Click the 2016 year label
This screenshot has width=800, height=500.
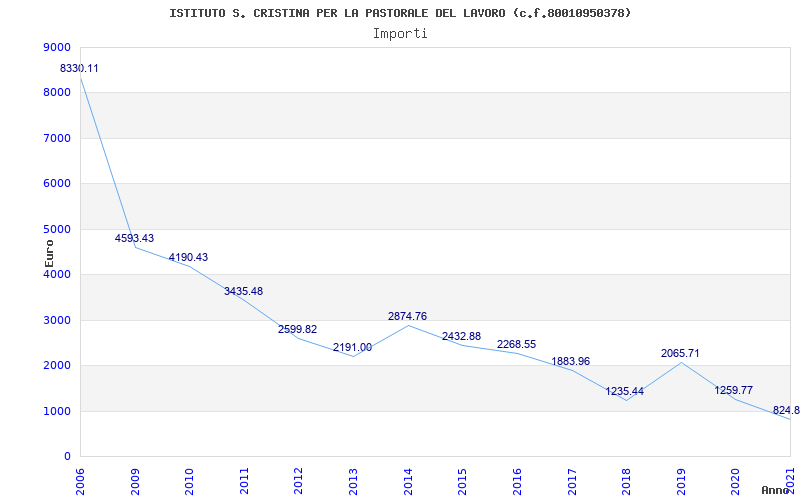click(x=517, y=481)
